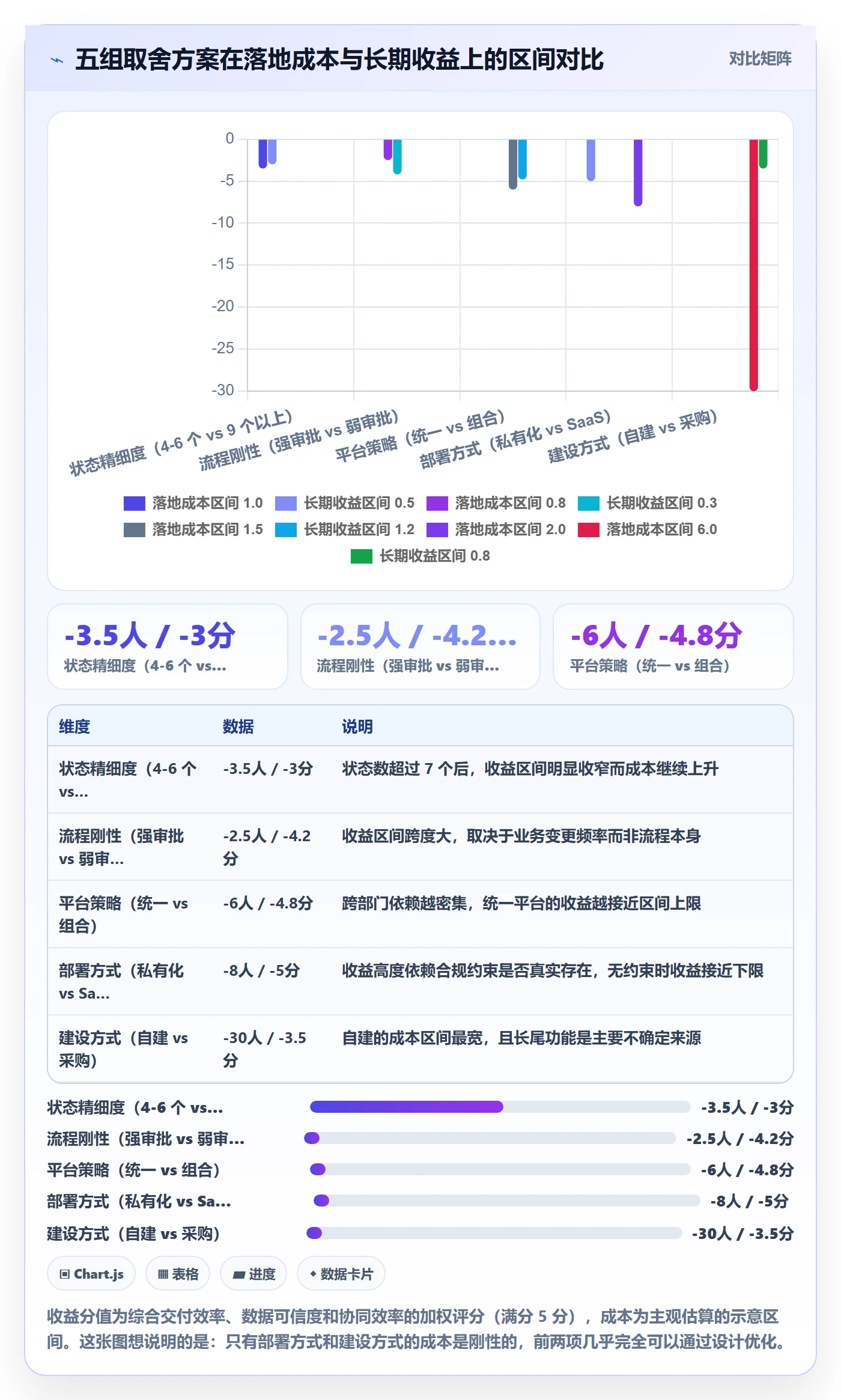Click the 流程刚性 progress bar

(x=490, y=1138)
